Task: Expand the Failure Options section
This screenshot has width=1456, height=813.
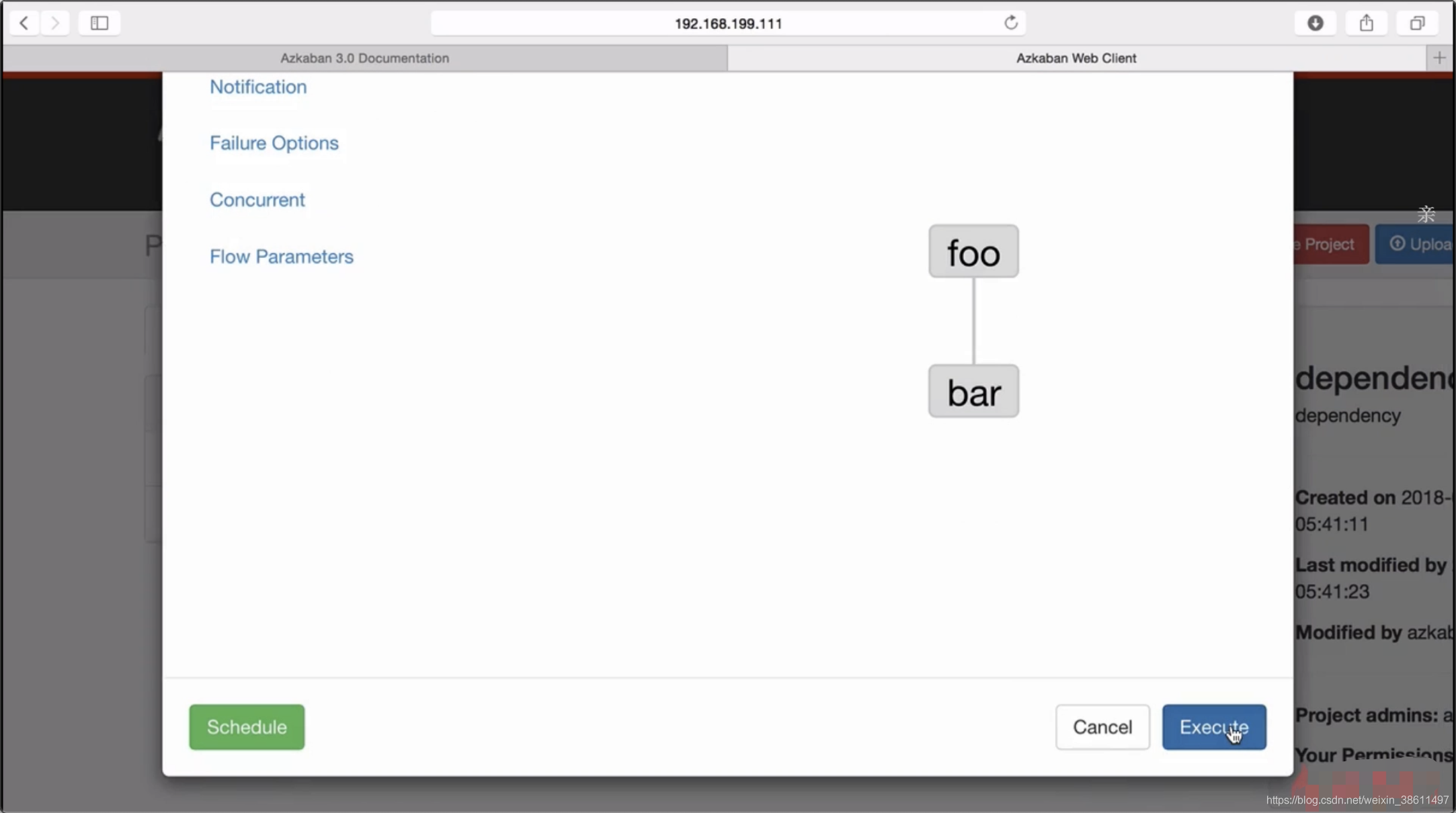Action: [273, 143]
